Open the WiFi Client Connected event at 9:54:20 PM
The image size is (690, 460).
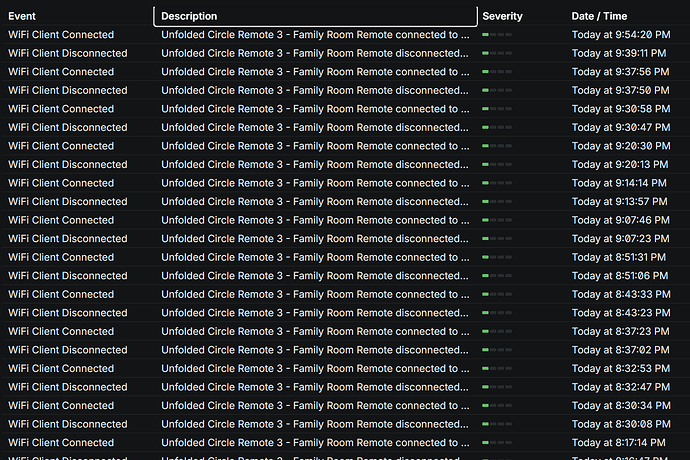tap(61, 35)
